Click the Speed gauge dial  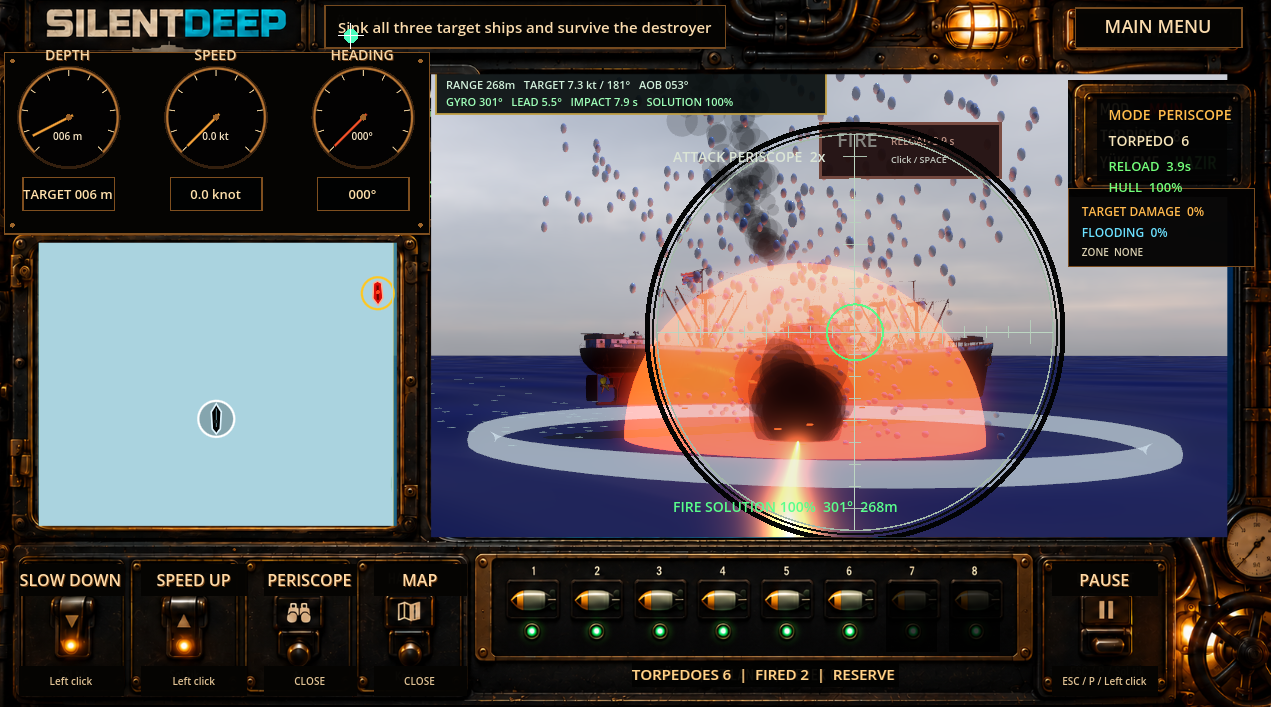pos(215,118)
